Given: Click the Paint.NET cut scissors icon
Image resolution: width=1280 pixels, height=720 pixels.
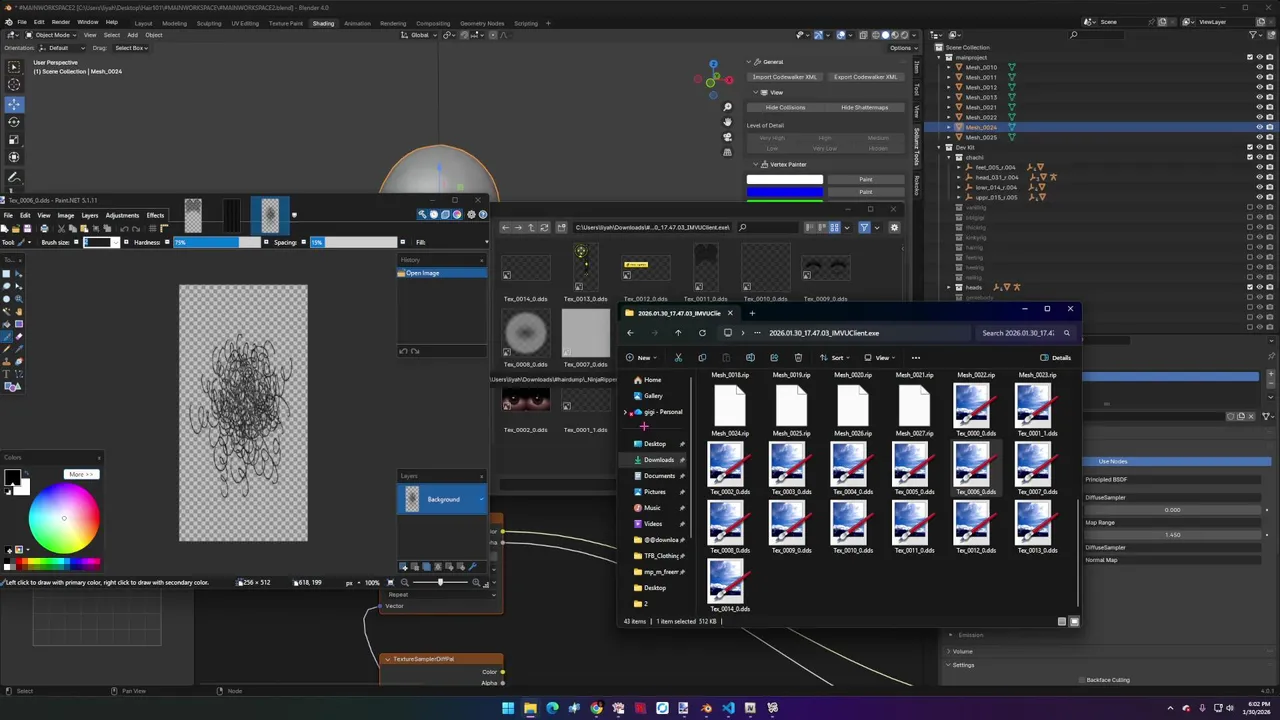Looking at the screenshot, I should pyautogui.click(x=61, y=229).
